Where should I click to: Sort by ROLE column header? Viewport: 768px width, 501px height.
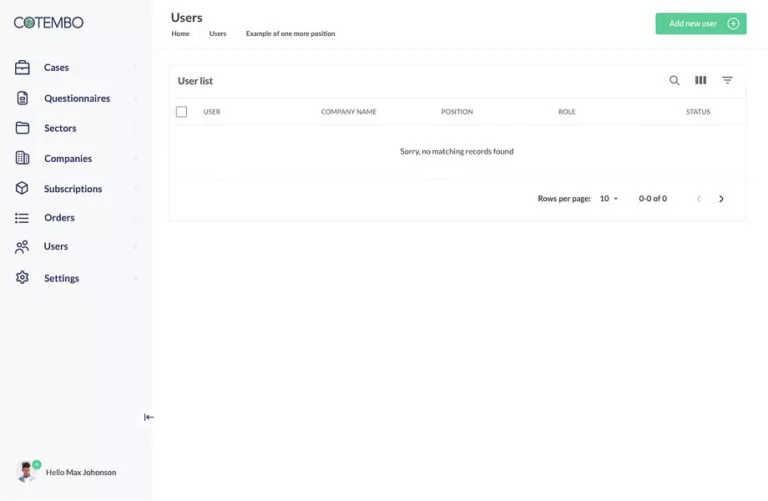[x=567, y=112]
